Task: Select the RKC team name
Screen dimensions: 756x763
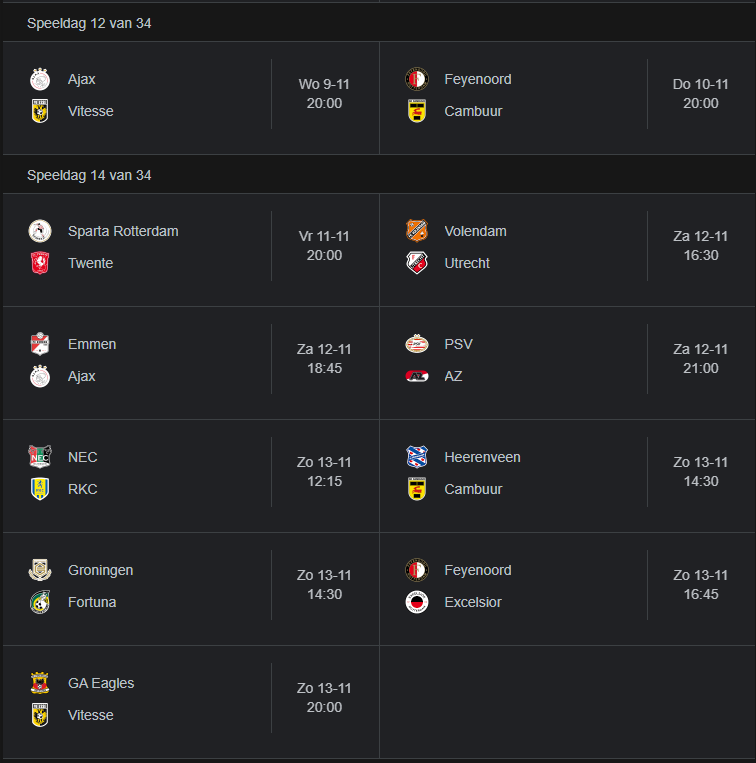Action: tap(83, 489)
